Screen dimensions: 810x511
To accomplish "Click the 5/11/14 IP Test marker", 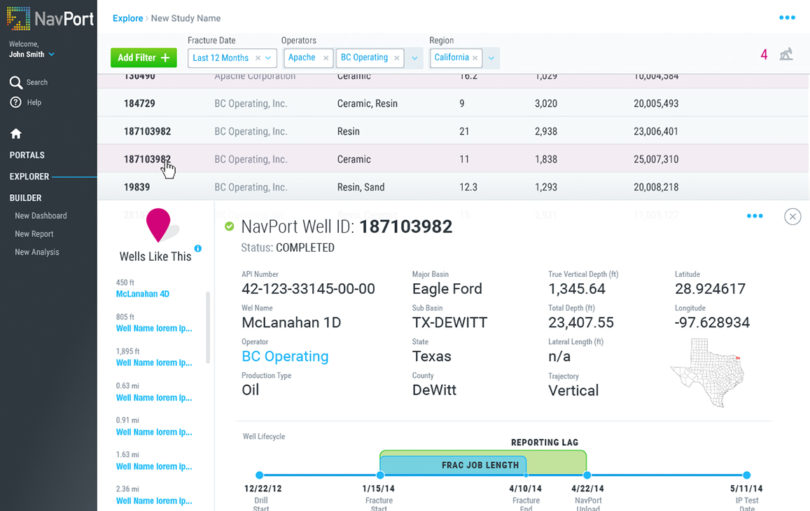I will pyautogui.click(x=746, y=475).
